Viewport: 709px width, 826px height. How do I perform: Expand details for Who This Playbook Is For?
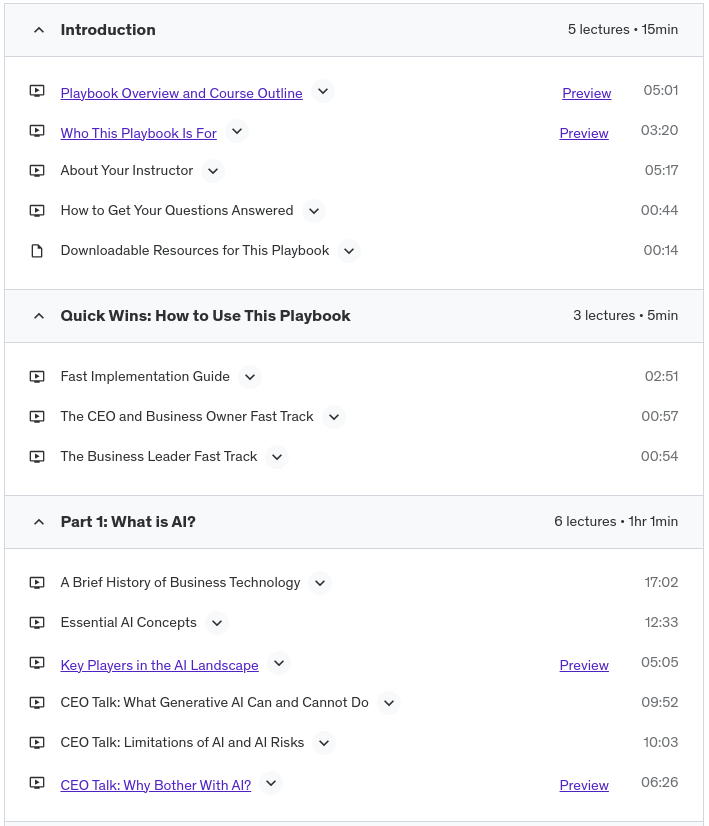pos(236,131)
